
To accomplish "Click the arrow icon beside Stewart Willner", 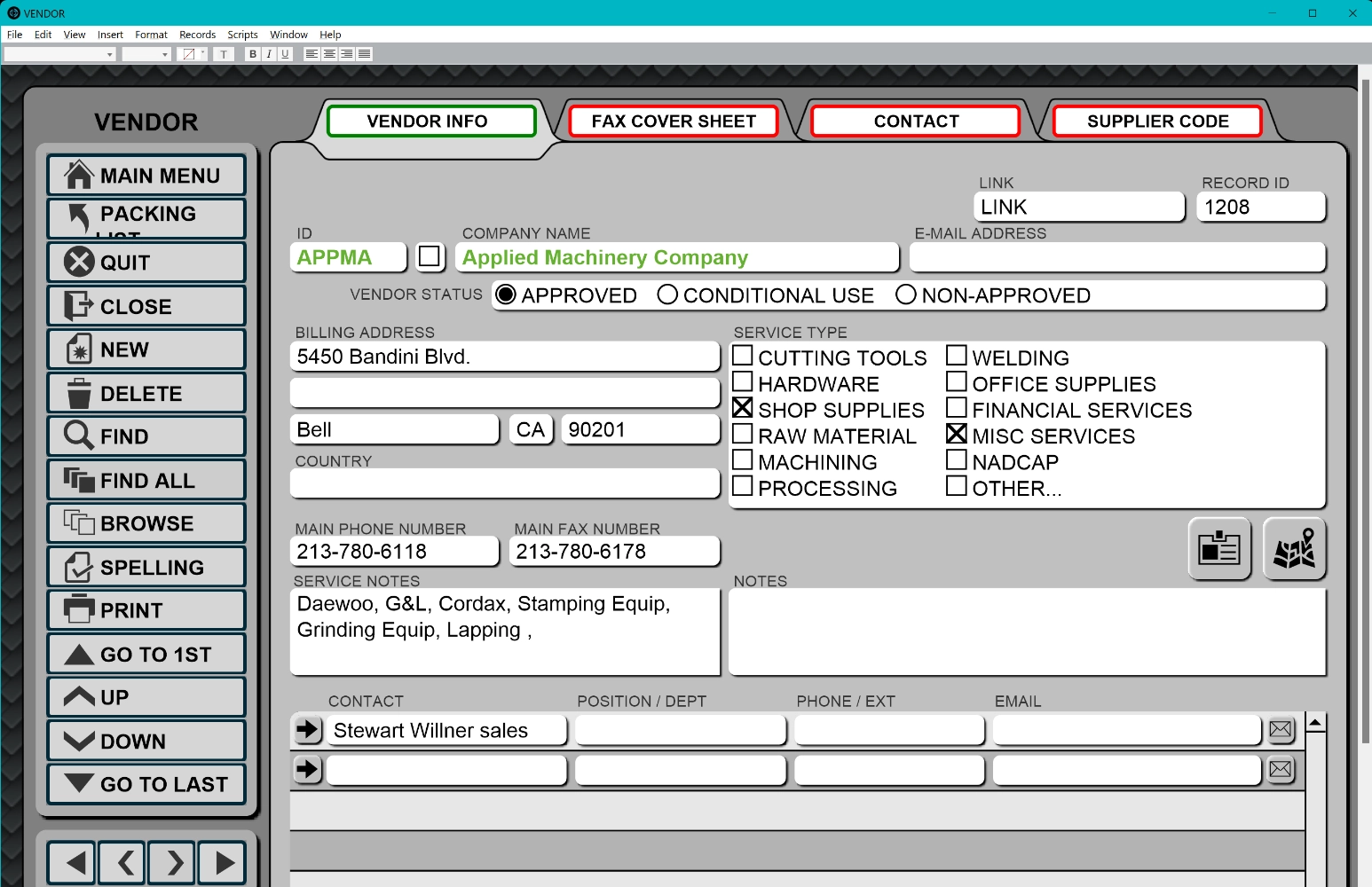I will (x=307, y=730).
